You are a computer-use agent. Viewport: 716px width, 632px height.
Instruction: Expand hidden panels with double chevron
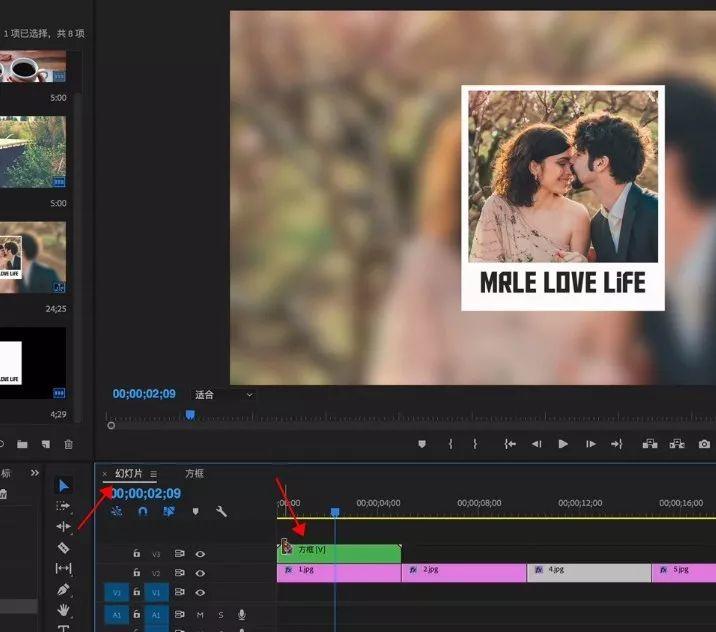coord(35,473)
